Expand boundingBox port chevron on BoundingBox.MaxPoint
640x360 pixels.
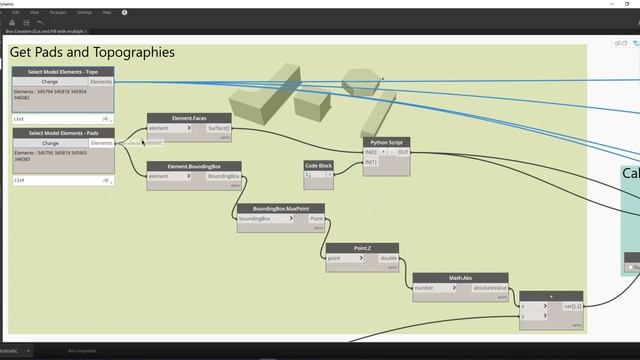(x=291, y=218)
